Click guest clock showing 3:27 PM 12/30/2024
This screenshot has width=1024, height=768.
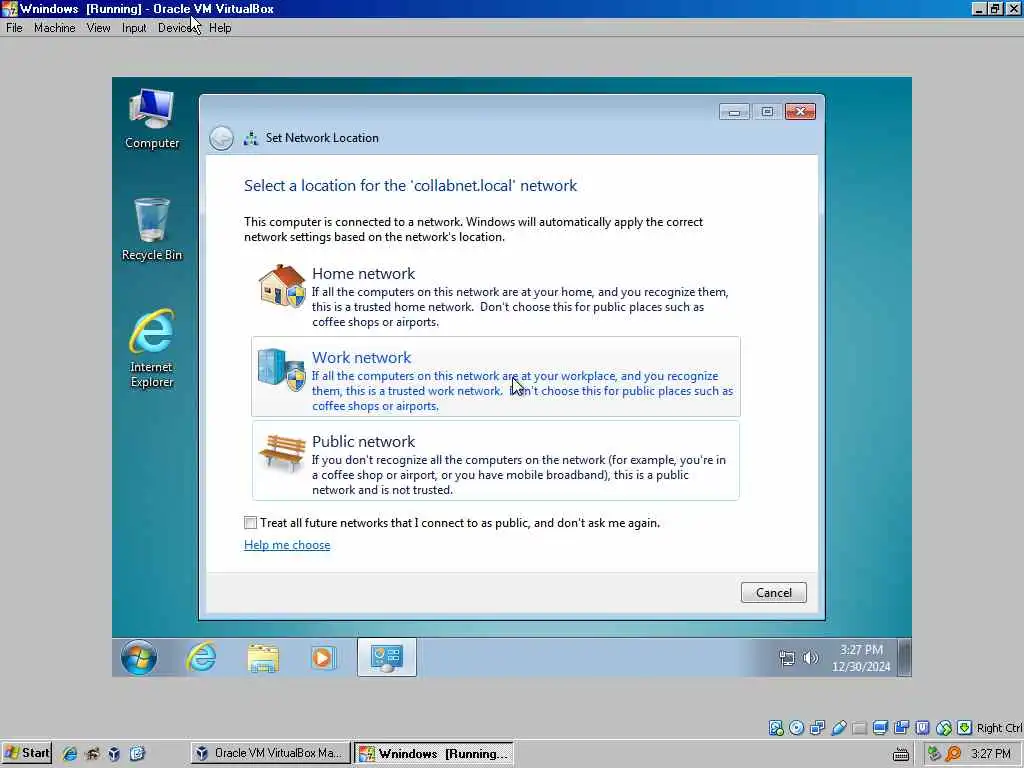[x=861, y=658]
